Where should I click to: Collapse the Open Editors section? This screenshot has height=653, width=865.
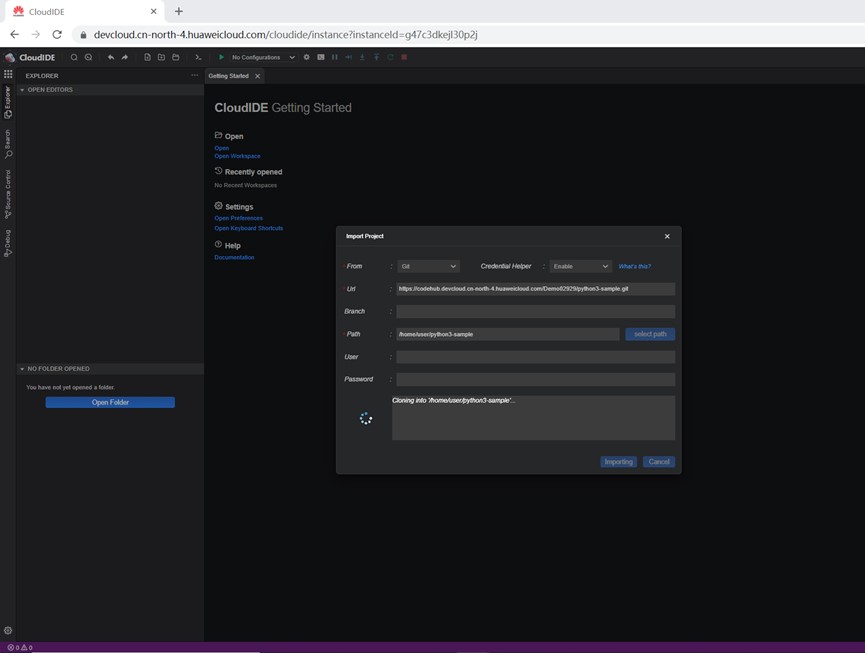tap(49, 90)
